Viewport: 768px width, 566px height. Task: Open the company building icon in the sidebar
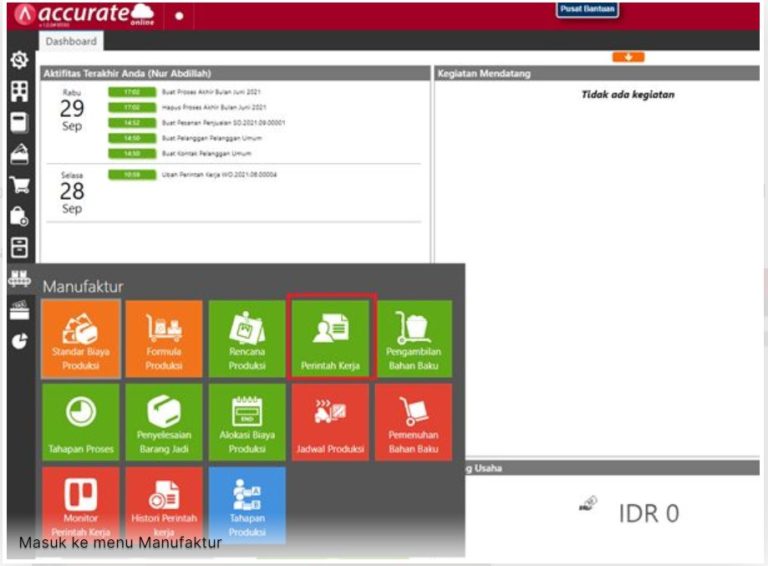click(20, 91)
